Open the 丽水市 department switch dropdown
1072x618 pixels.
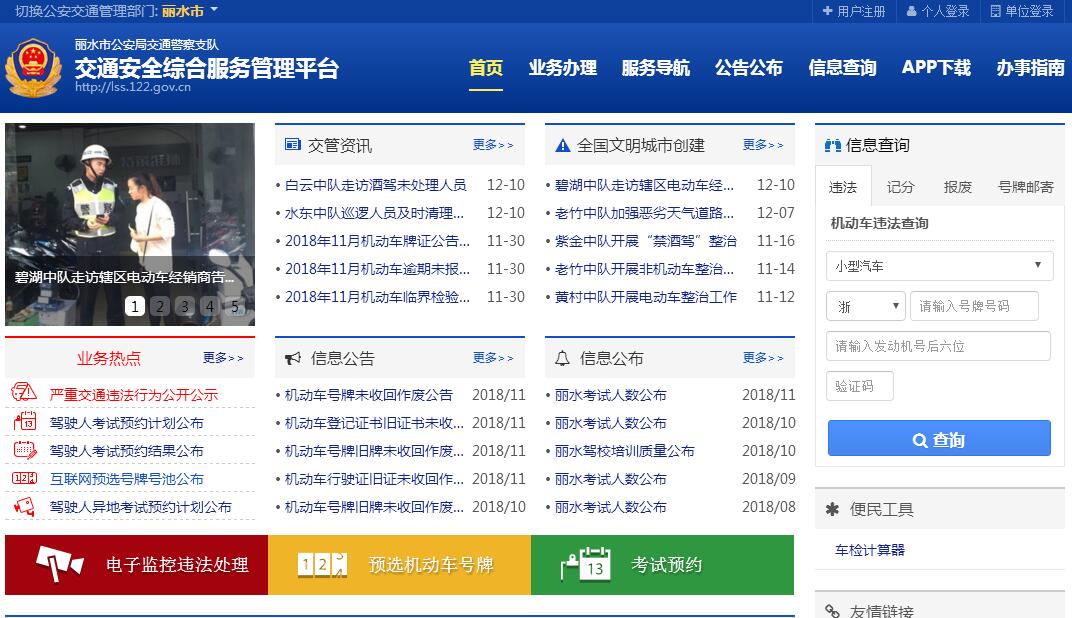pyautogui.click(x=190, y=11)
